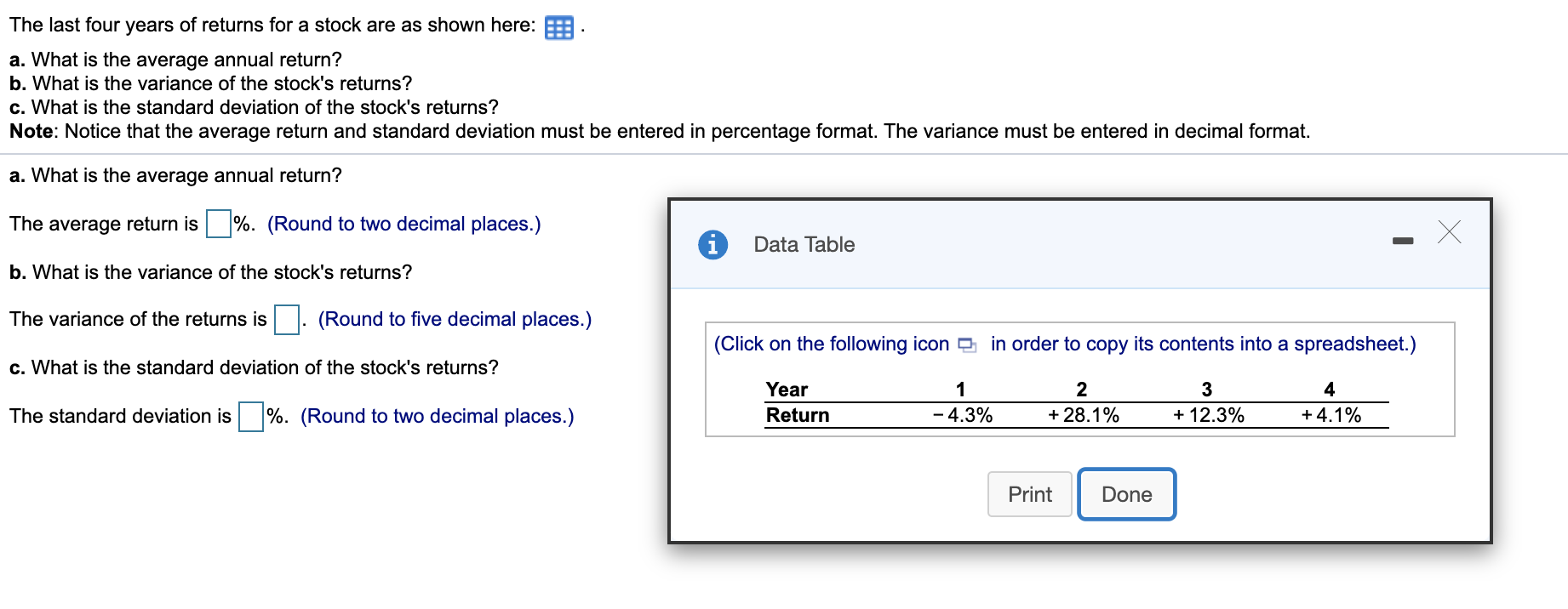
Task: Open the data table grid icon
Action: (x=558, y=28)
